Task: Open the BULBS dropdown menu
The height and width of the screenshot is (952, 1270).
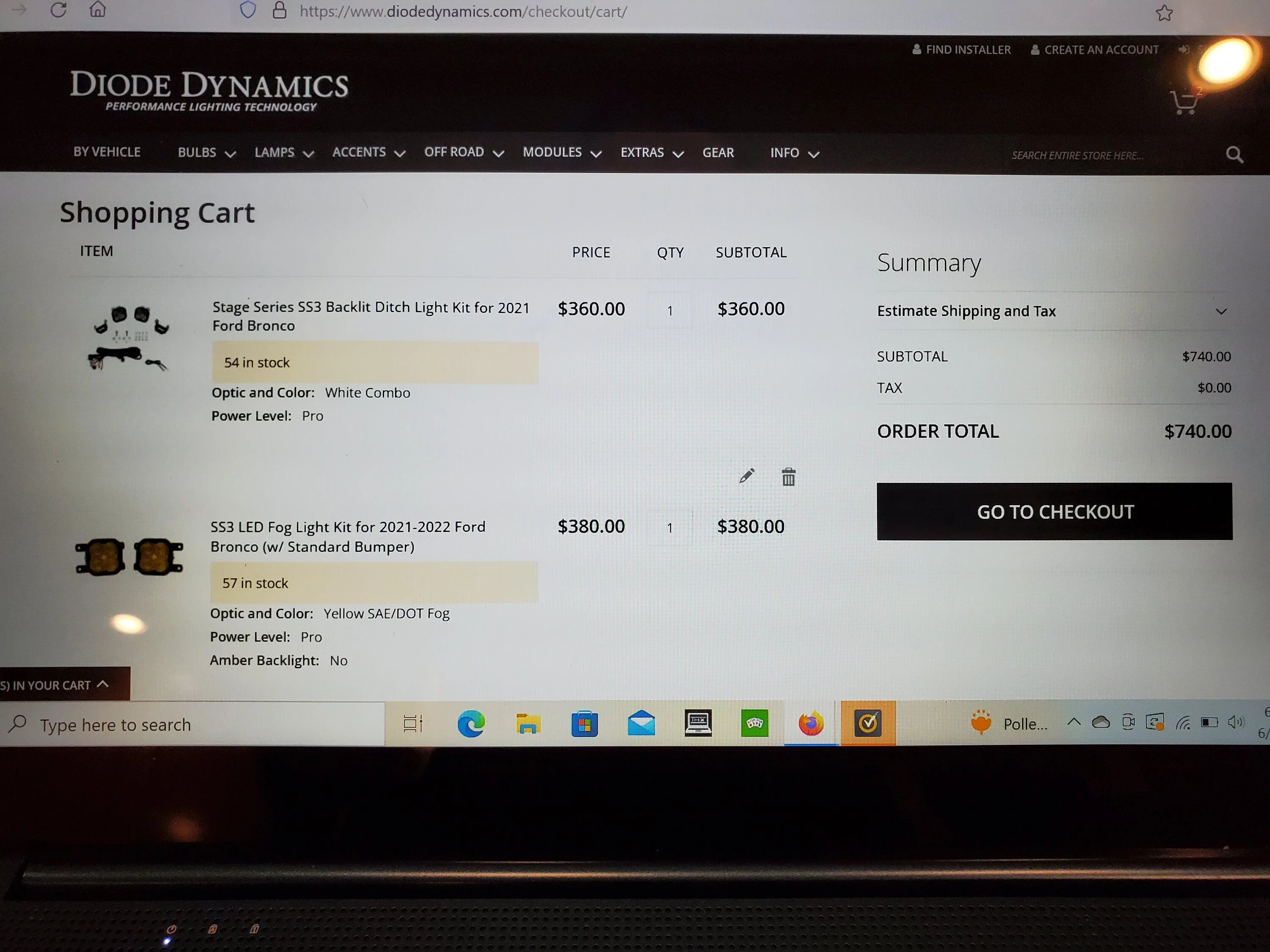Action: [207, 153]
